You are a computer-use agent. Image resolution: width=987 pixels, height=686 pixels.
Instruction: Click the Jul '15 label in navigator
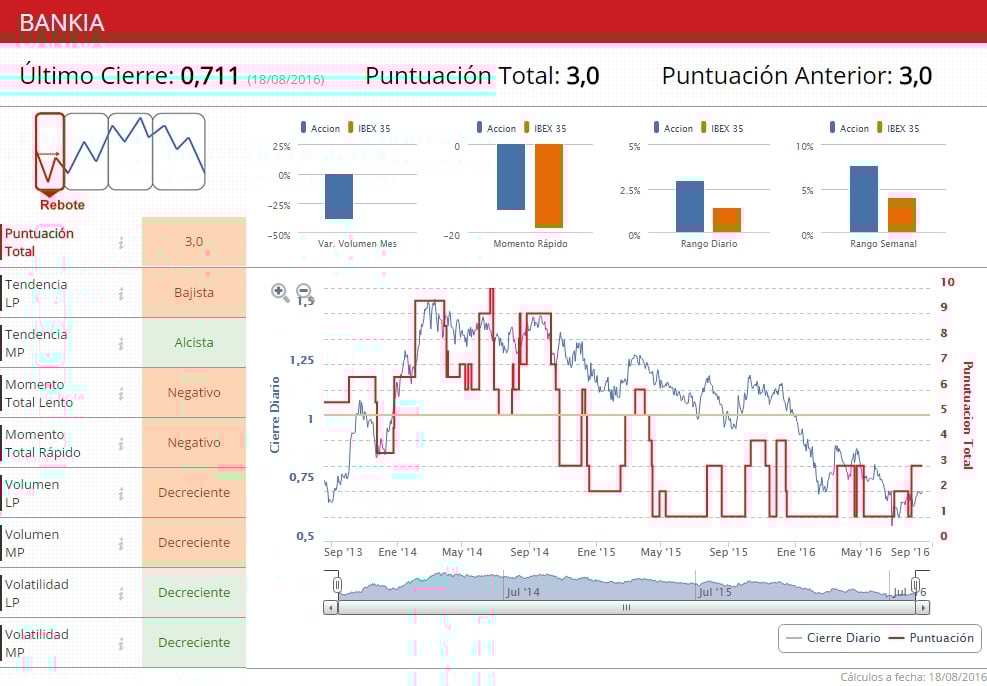[x=716, y=592]
